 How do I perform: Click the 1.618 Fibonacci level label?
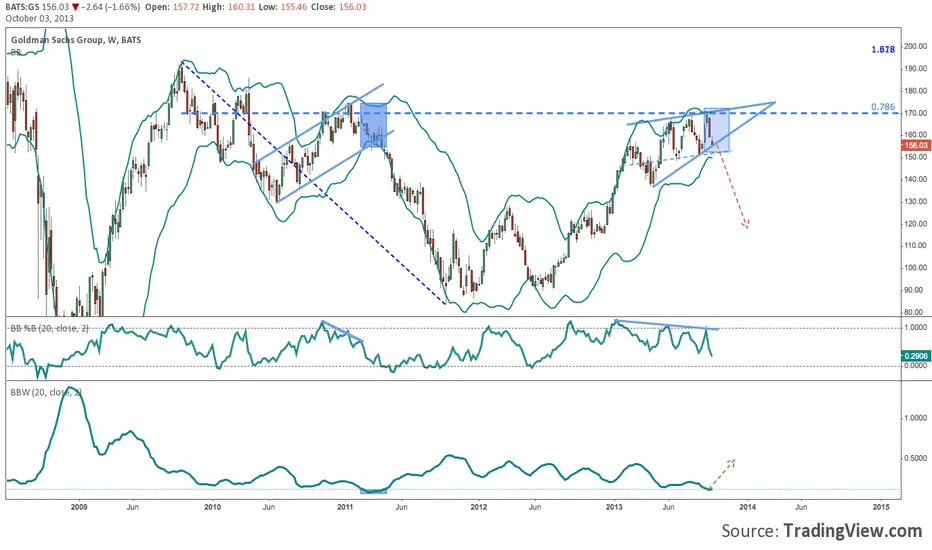point(883,49)
